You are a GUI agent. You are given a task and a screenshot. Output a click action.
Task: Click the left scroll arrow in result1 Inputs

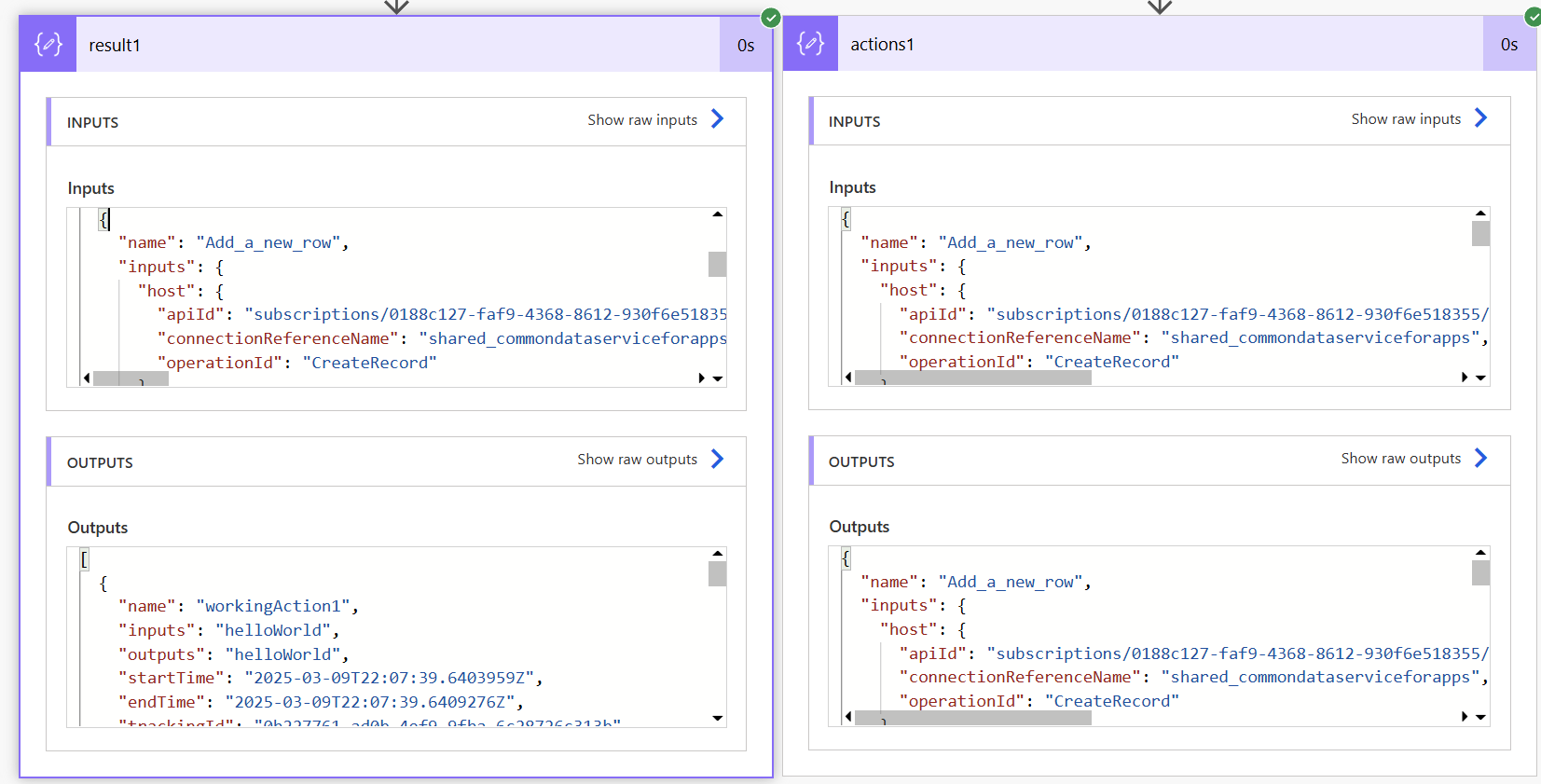[87, 378]
